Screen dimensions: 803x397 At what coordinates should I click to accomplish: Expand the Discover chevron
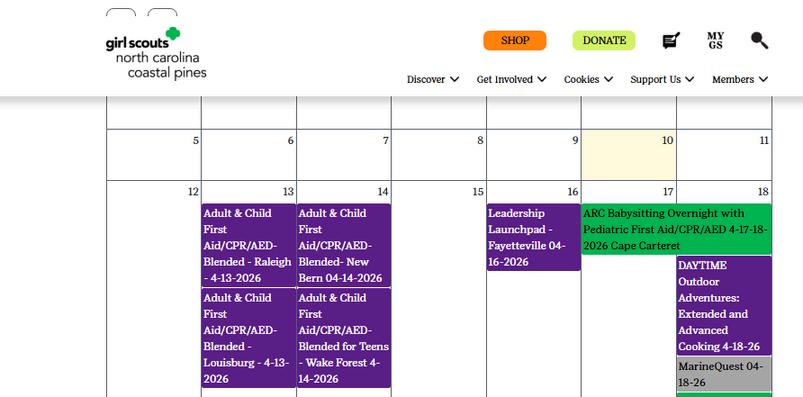point(454,79)
